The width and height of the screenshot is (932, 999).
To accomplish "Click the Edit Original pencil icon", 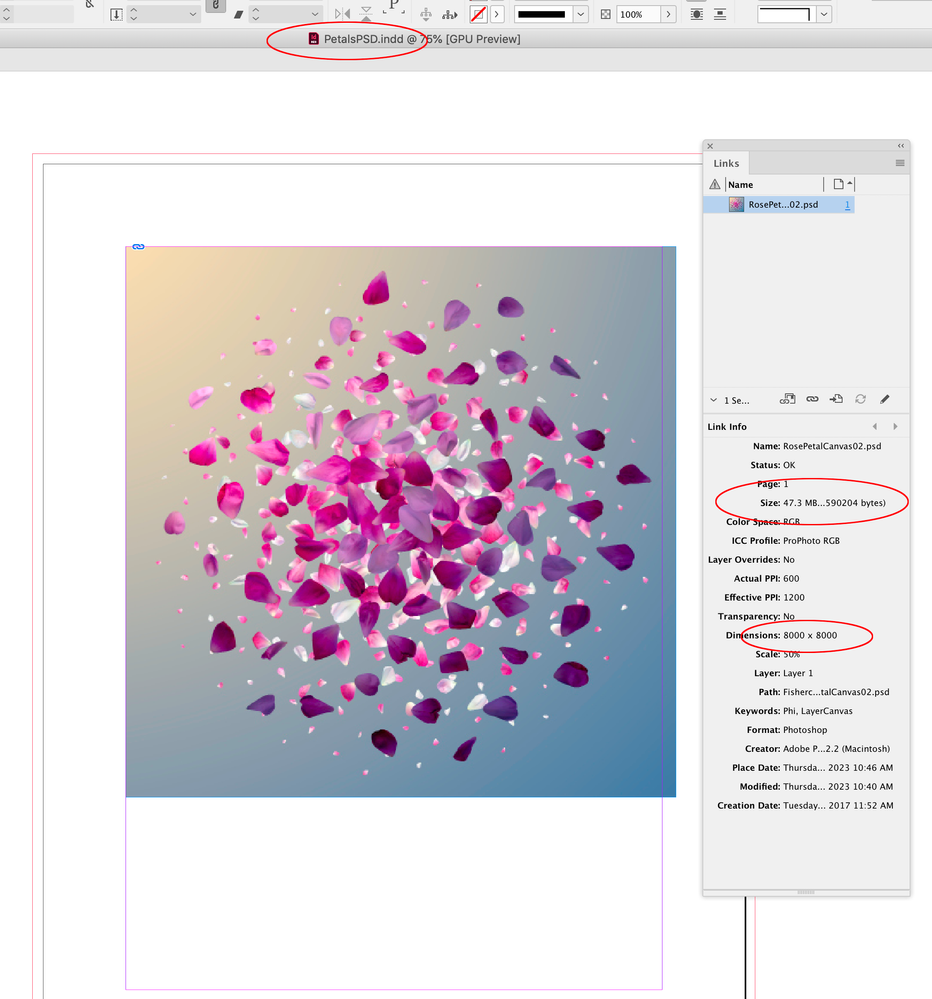I will click(885, 399).
